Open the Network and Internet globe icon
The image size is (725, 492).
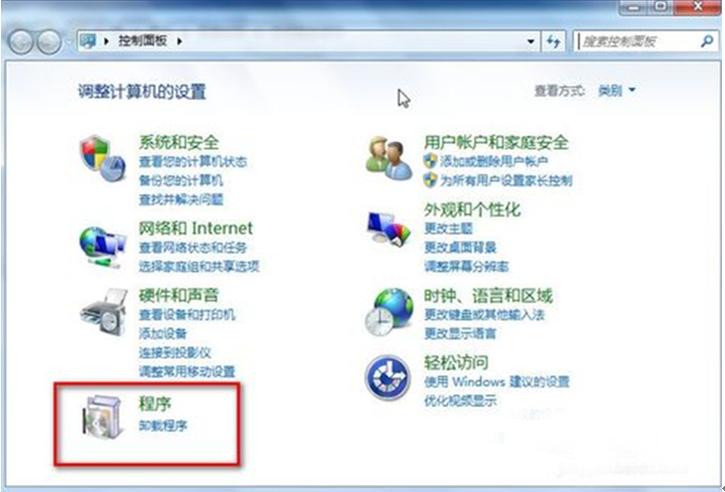(103, 246)
